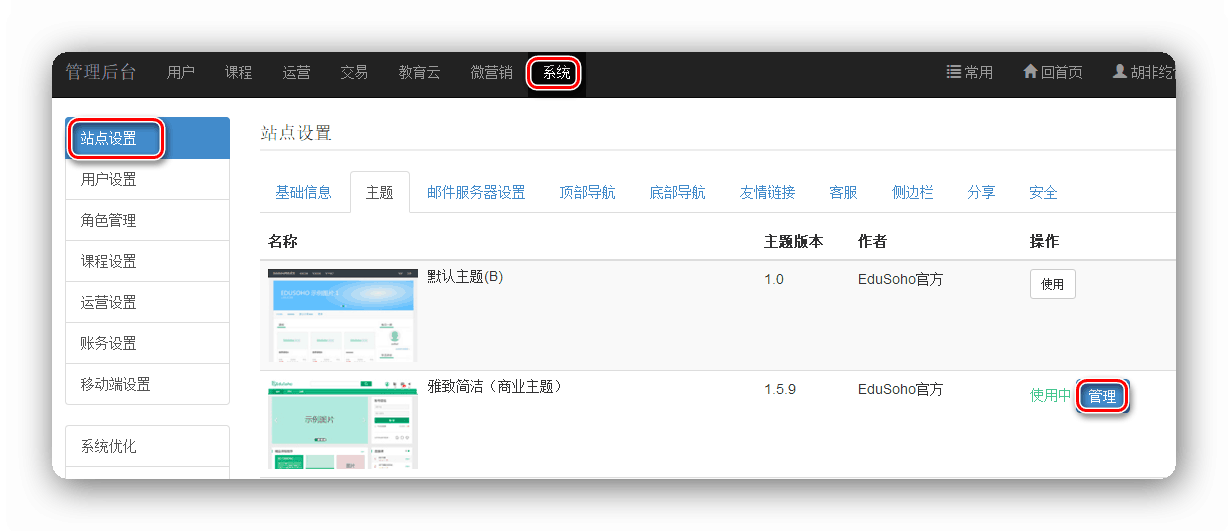
Task: Open the 顶部导航 tab
Action: tap(587, 192)
